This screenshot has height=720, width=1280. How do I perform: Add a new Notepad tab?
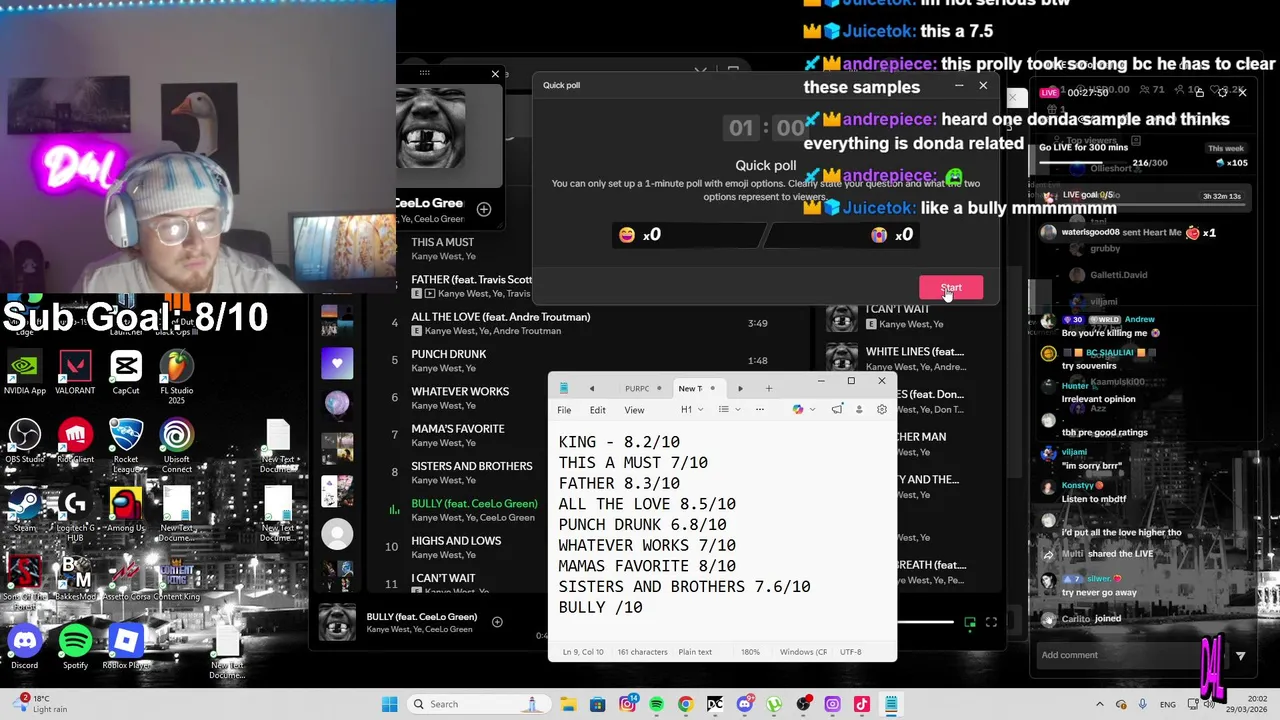coord(768,388)
